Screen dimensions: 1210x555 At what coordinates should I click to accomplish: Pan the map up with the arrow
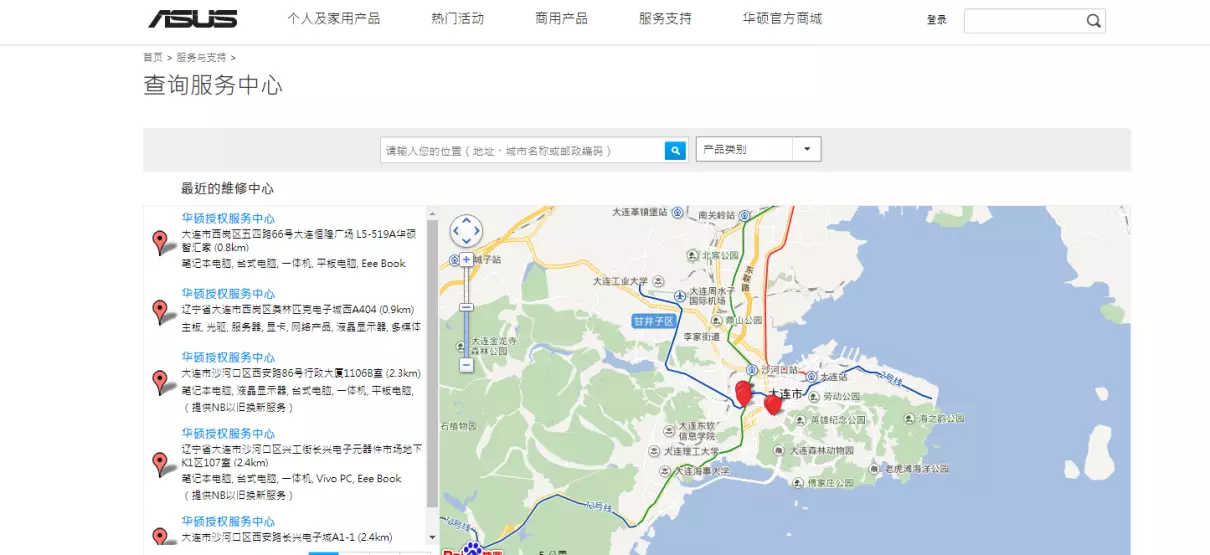click(466, 220)
